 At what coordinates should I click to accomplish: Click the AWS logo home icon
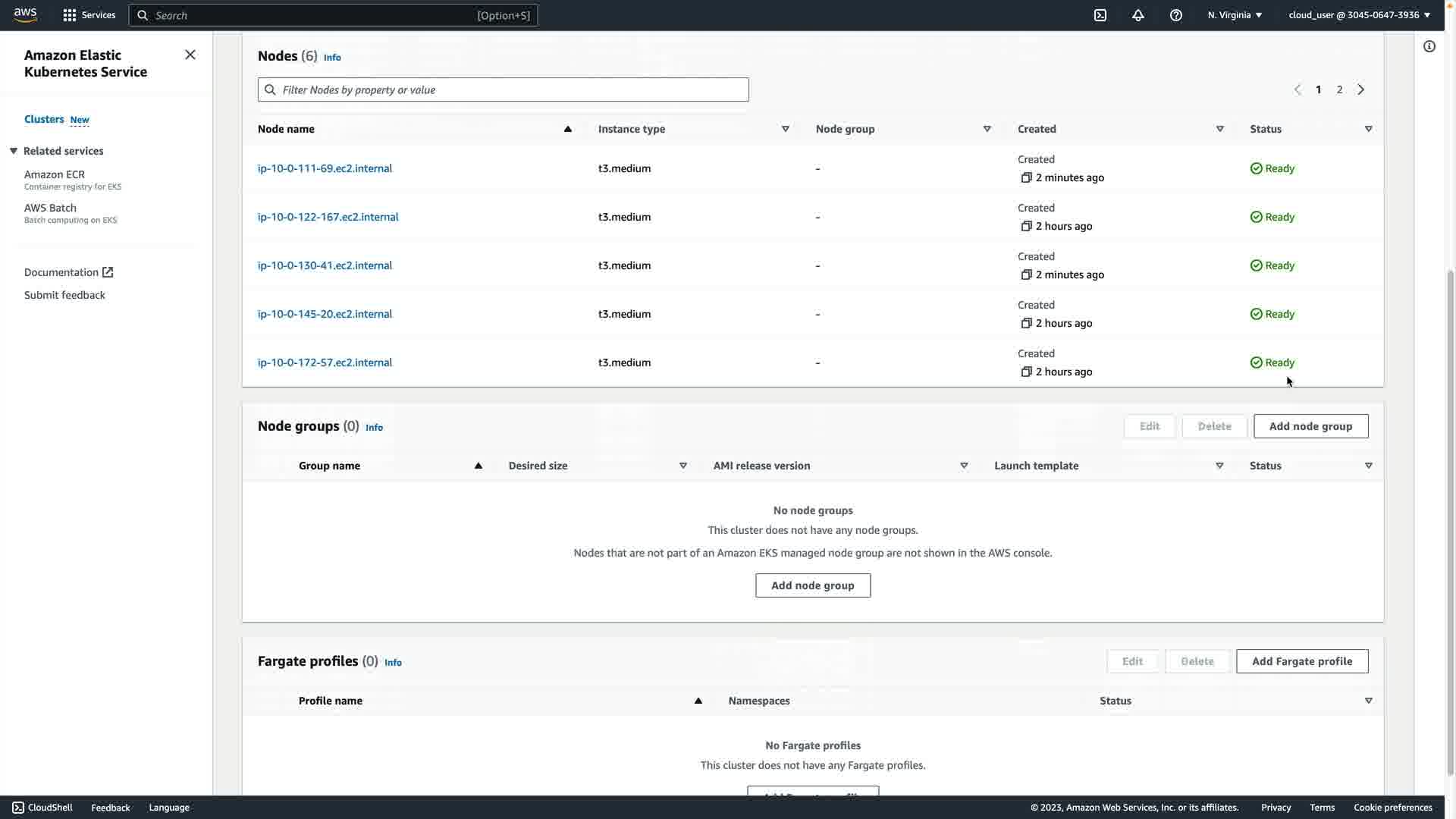coord(25,15)
